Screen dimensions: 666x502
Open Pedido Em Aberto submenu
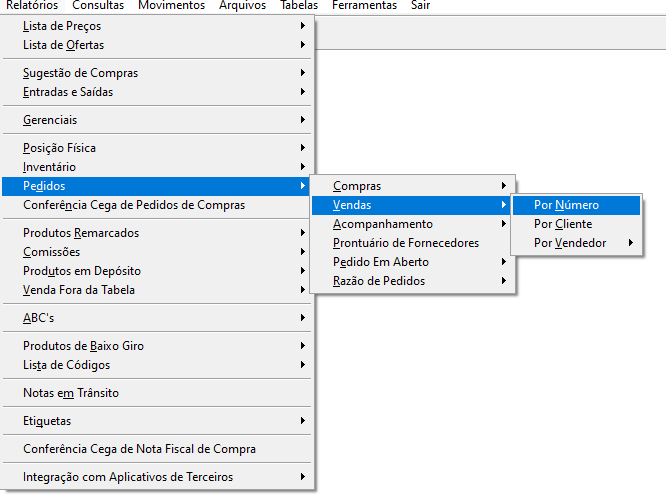point(413,262)
